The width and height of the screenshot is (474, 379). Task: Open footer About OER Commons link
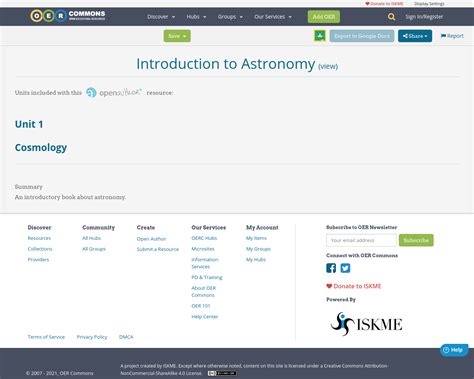click(x=204, y=291)
